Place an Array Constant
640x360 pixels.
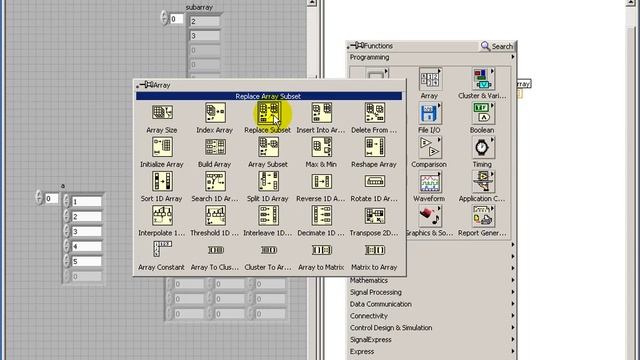[162, 249]
